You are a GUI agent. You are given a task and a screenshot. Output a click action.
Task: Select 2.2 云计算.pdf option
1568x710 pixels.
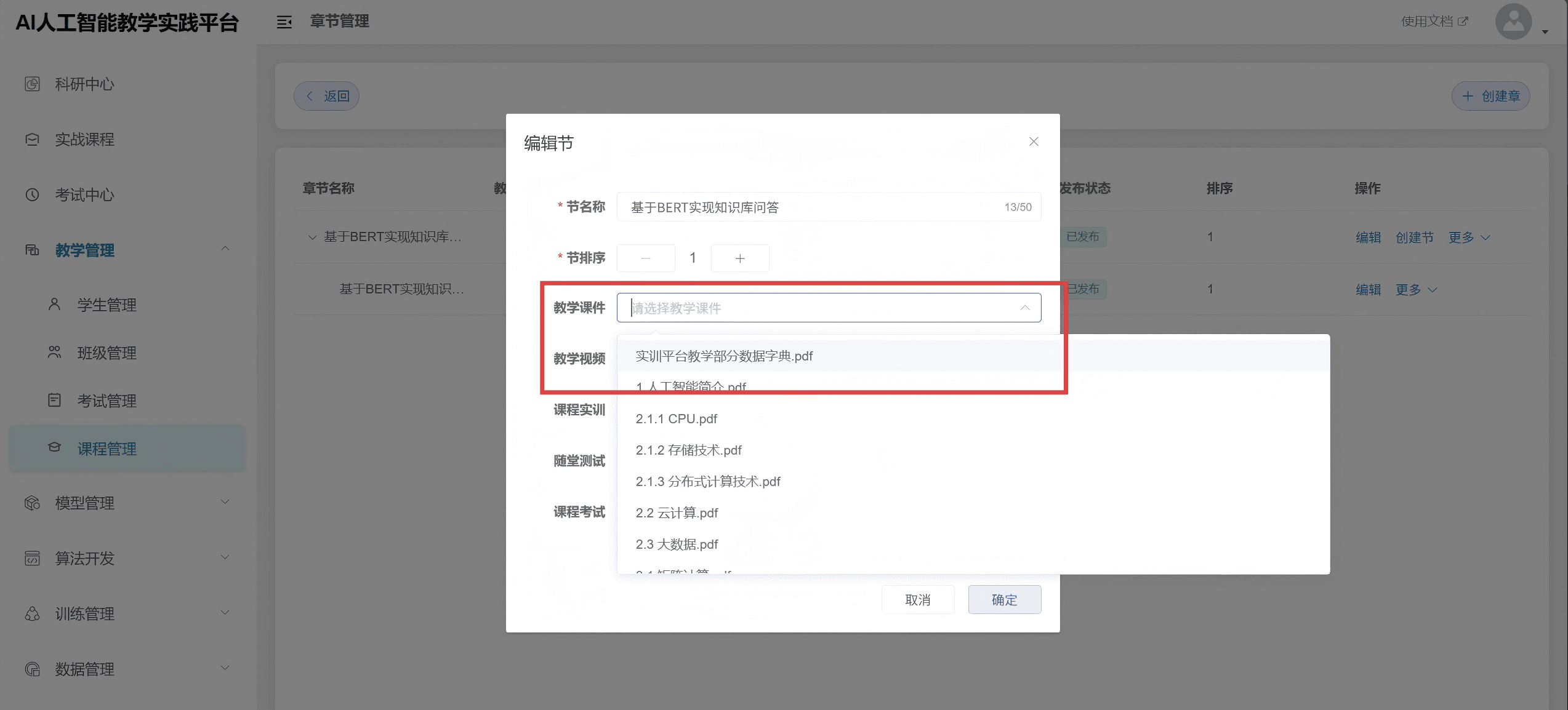(677, 513)
